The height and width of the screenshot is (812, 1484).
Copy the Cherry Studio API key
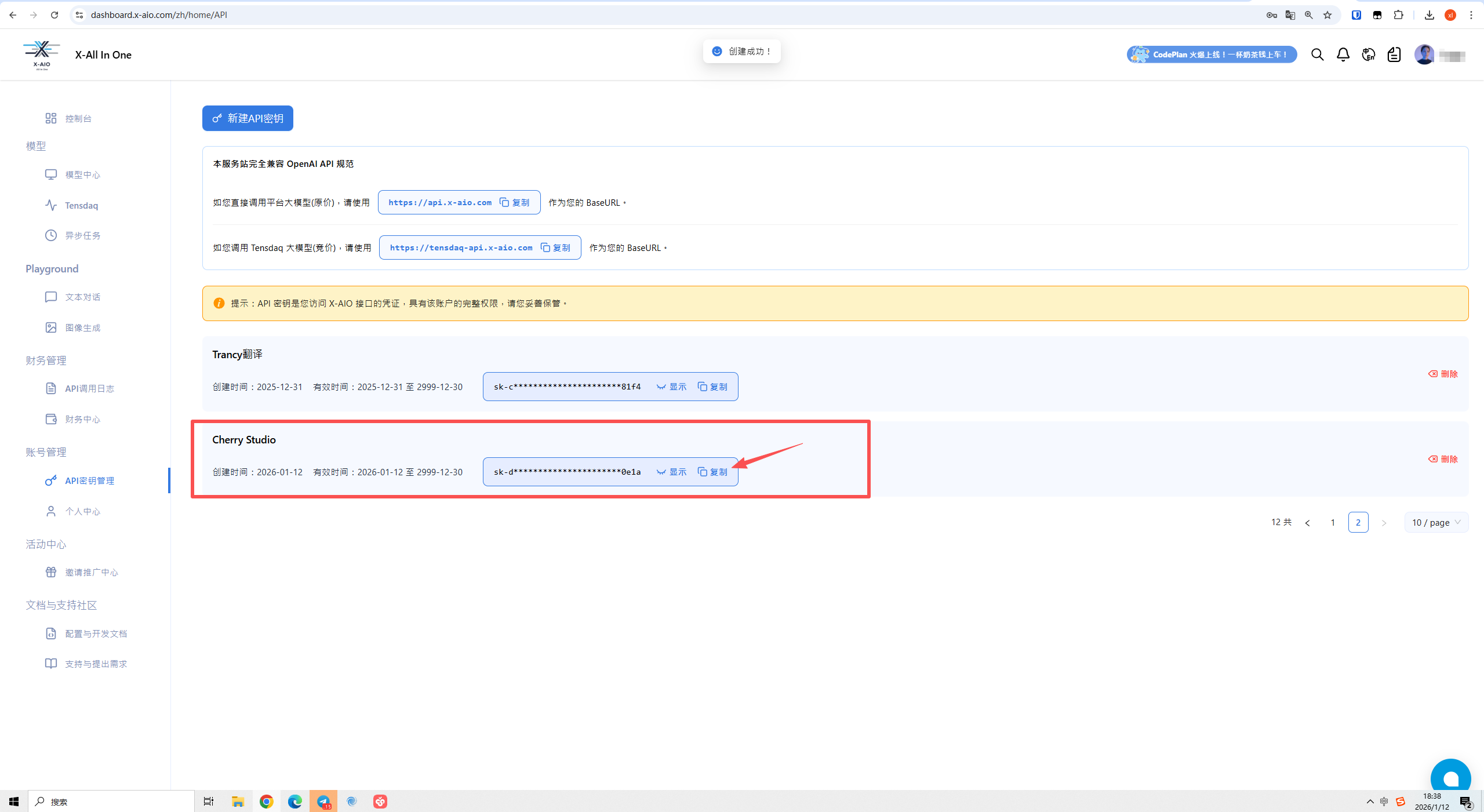tap(712, 472)
